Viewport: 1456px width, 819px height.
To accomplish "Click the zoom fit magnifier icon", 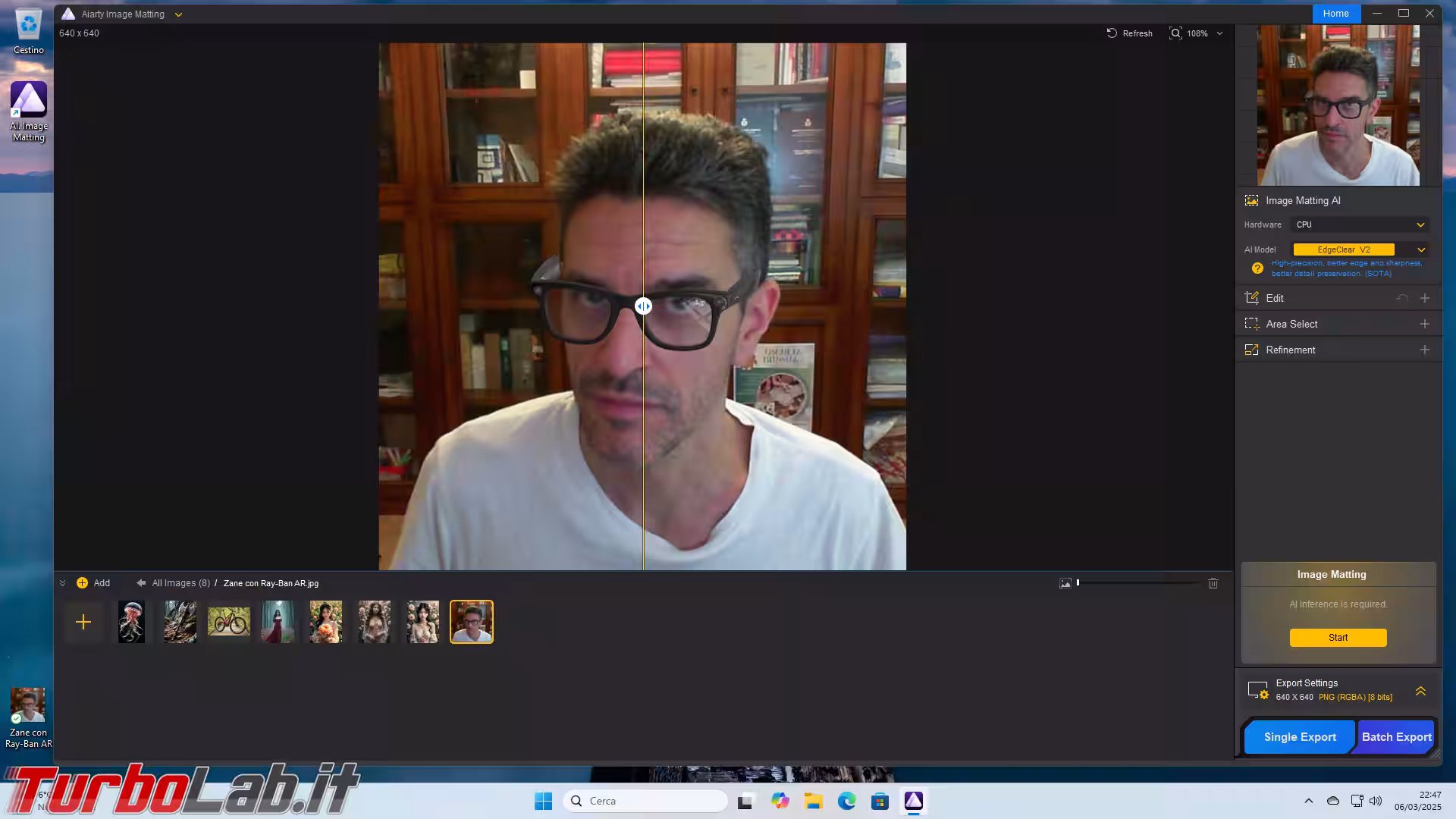I will point(1175,33).
